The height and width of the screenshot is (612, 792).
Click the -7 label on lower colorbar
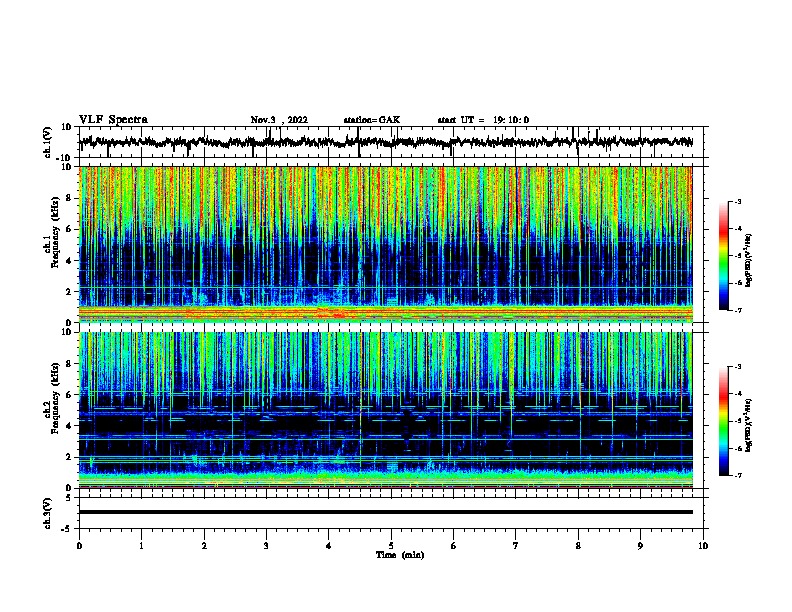coord(737,475)
